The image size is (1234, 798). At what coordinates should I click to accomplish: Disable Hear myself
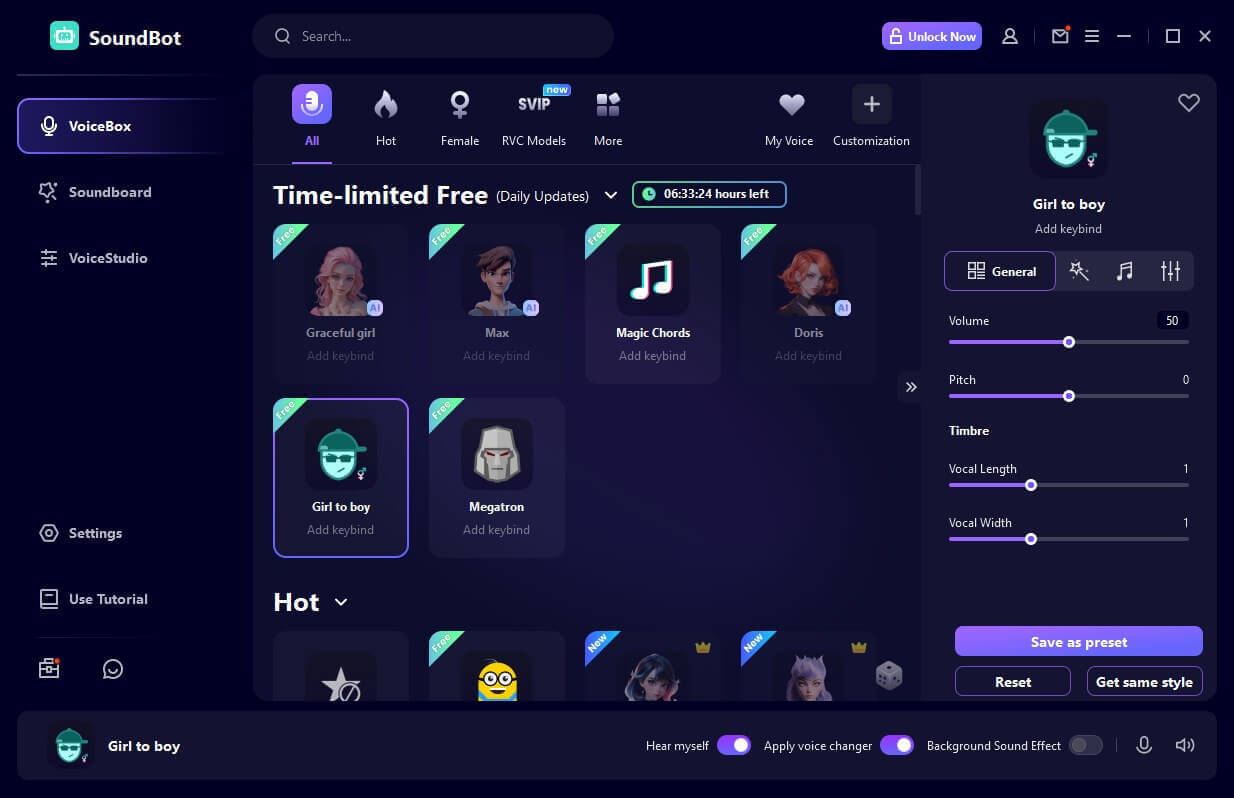coord(734,745)
